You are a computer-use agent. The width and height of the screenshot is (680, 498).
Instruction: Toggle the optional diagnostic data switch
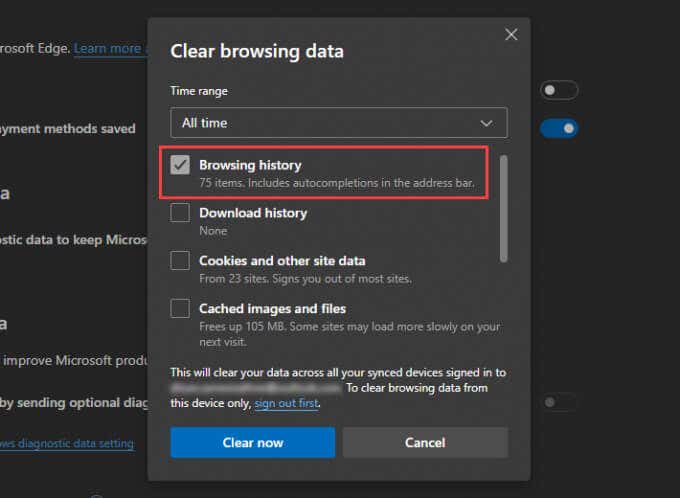[x=559, y=402]
